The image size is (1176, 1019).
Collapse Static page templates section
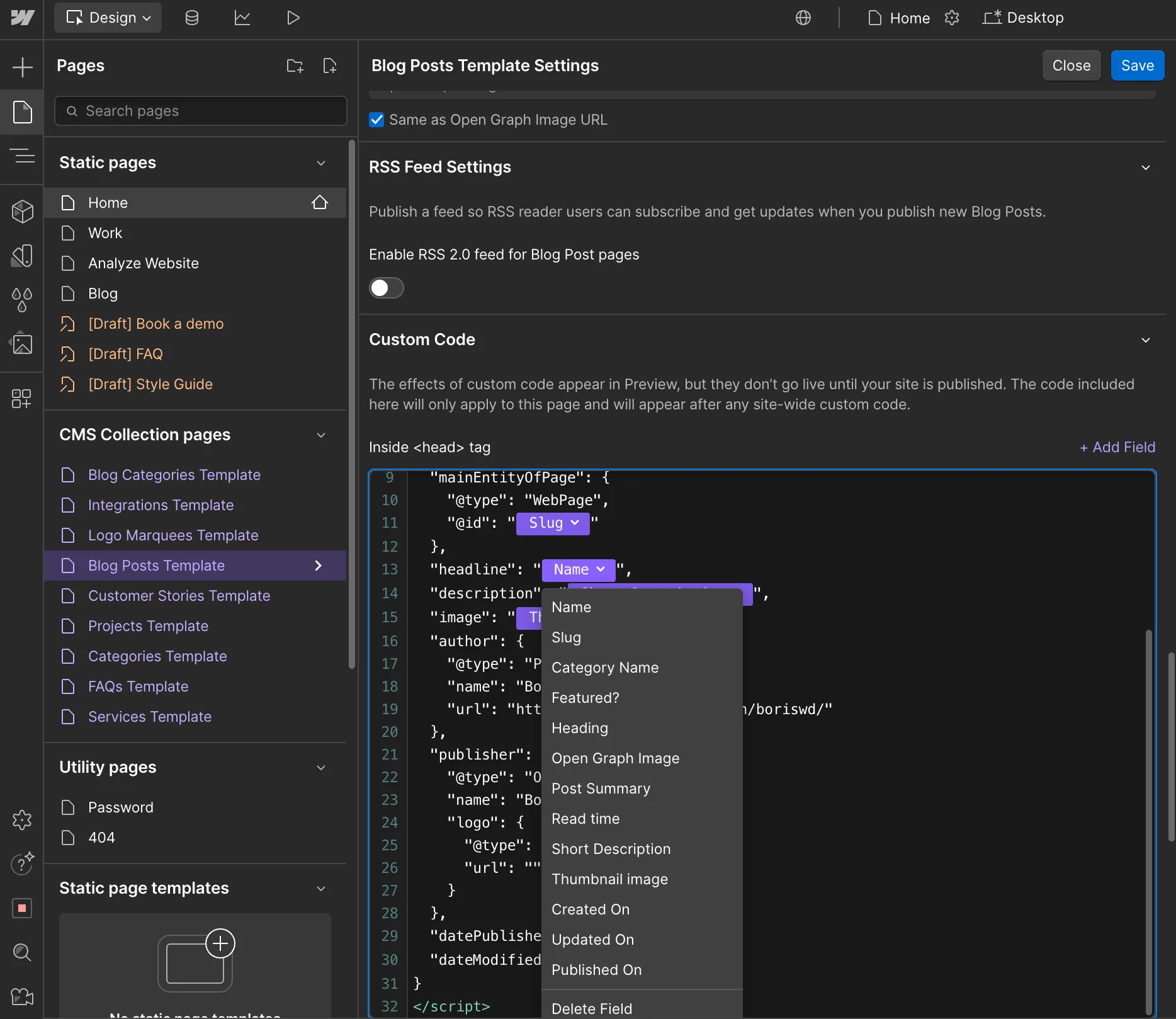pos(321,889)
